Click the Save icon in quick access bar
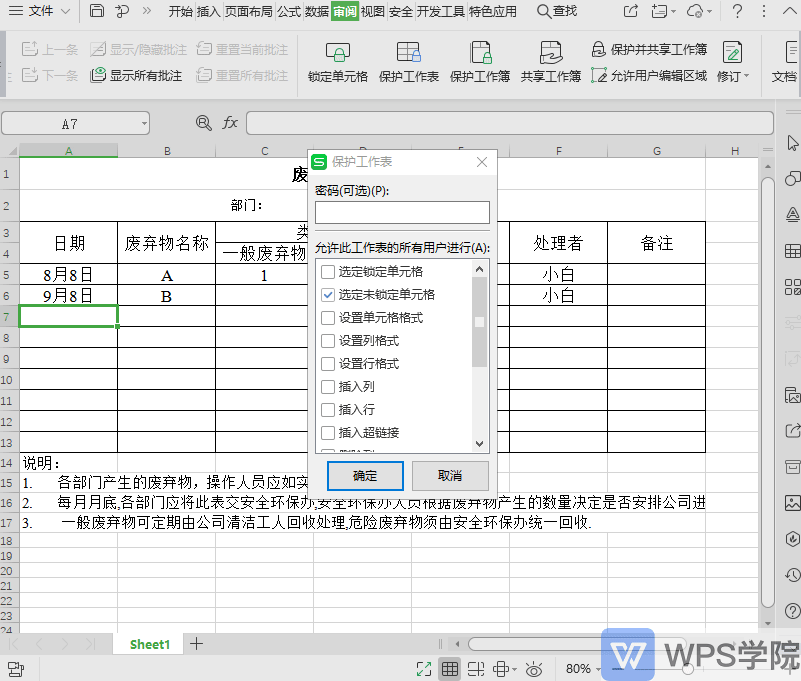The width and height of the screenshot is (801, 681). (x=97, y=11)
